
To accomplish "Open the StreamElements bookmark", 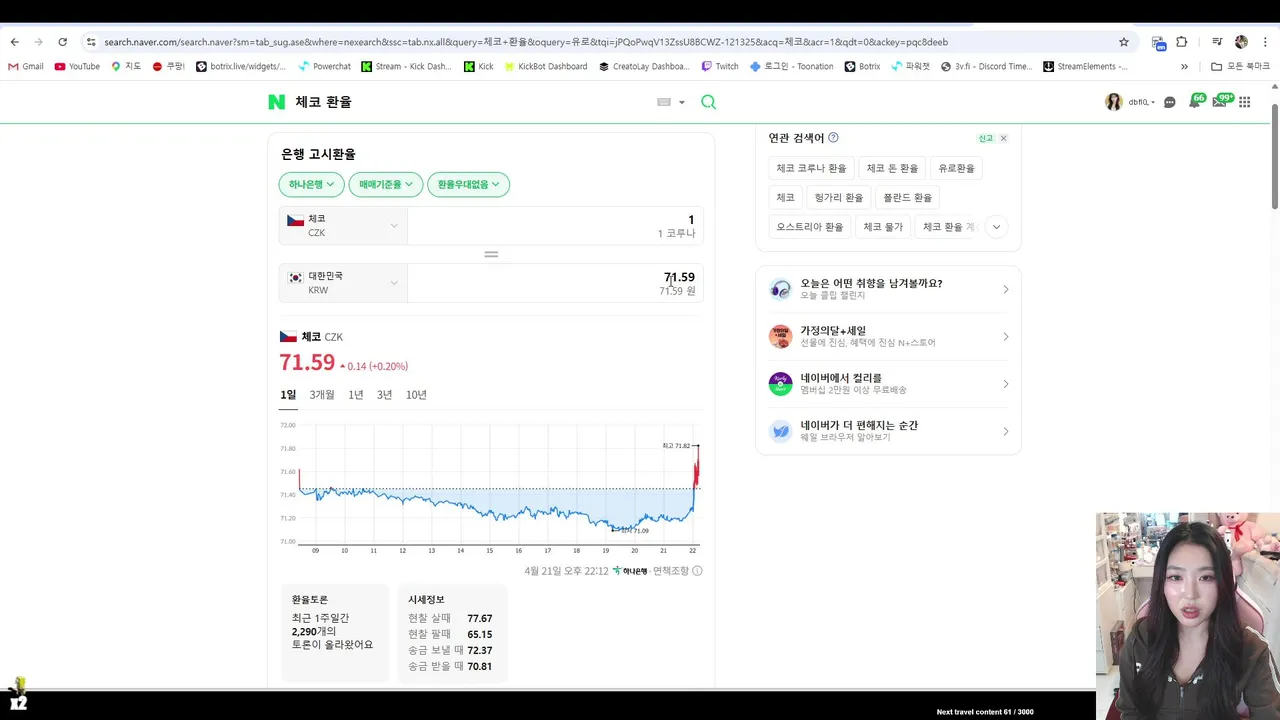I will click(1085, 66).
